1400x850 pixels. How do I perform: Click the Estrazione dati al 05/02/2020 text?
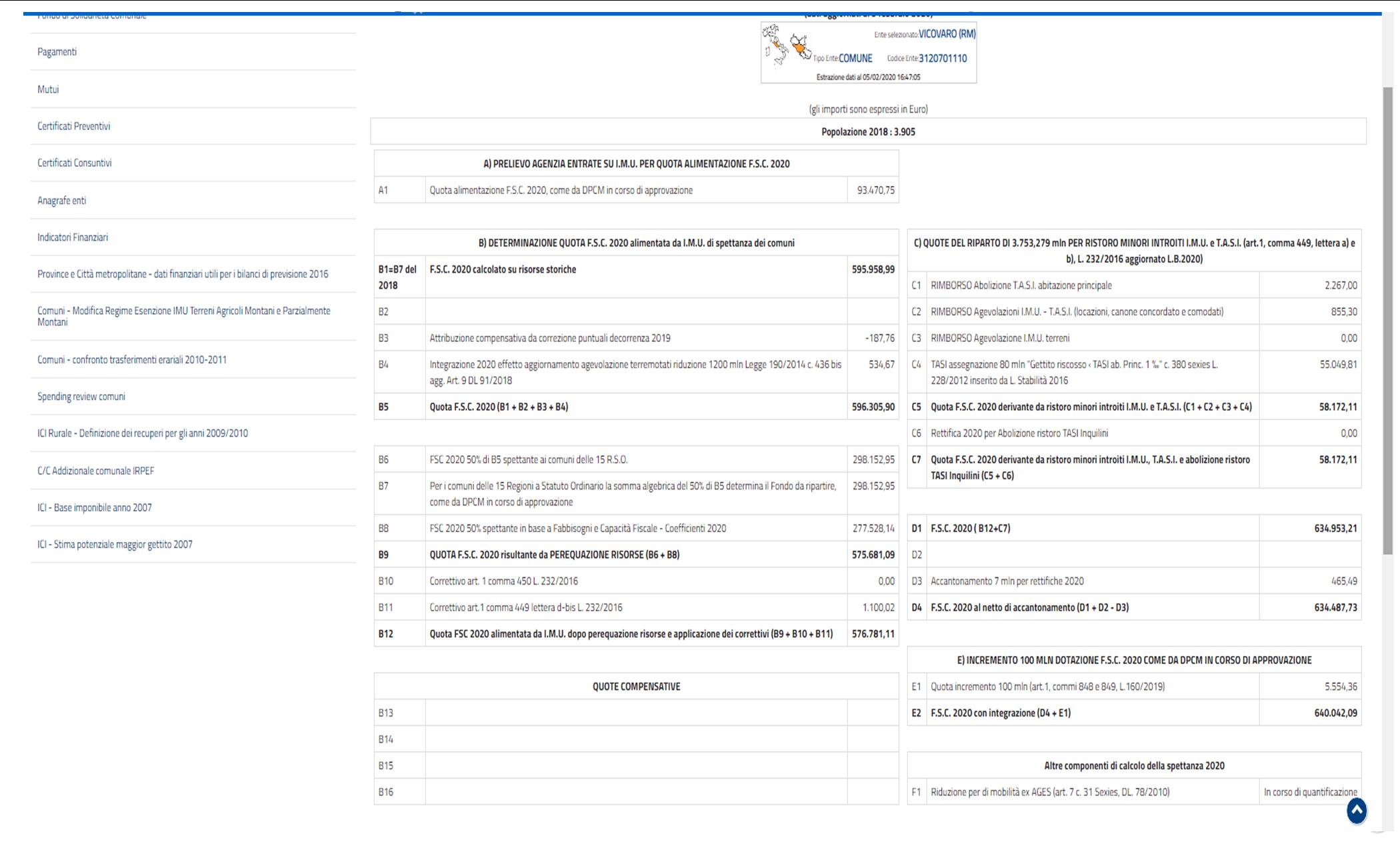pos(868,77)
